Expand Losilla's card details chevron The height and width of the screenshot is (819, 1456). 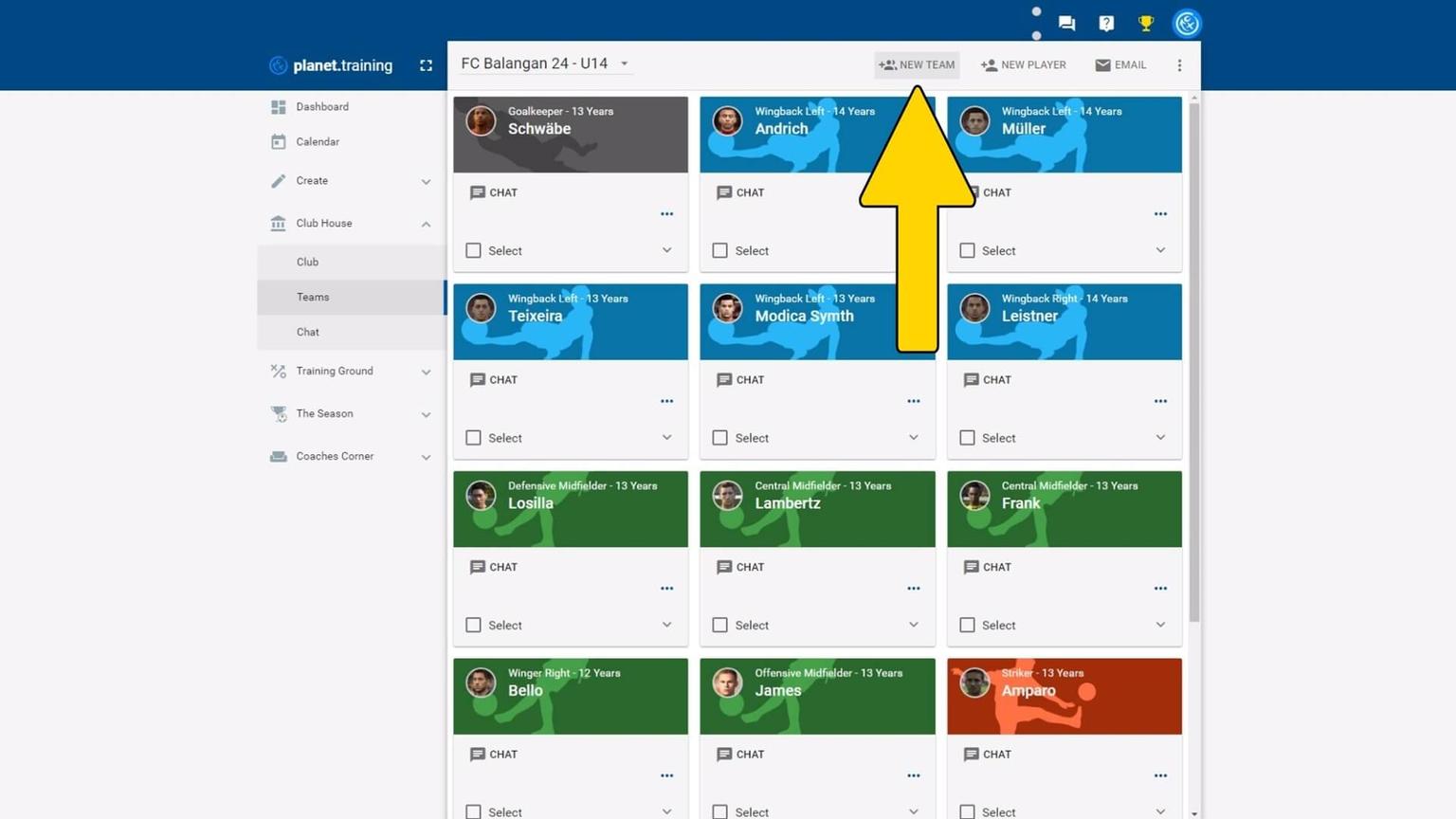[666, 625]
